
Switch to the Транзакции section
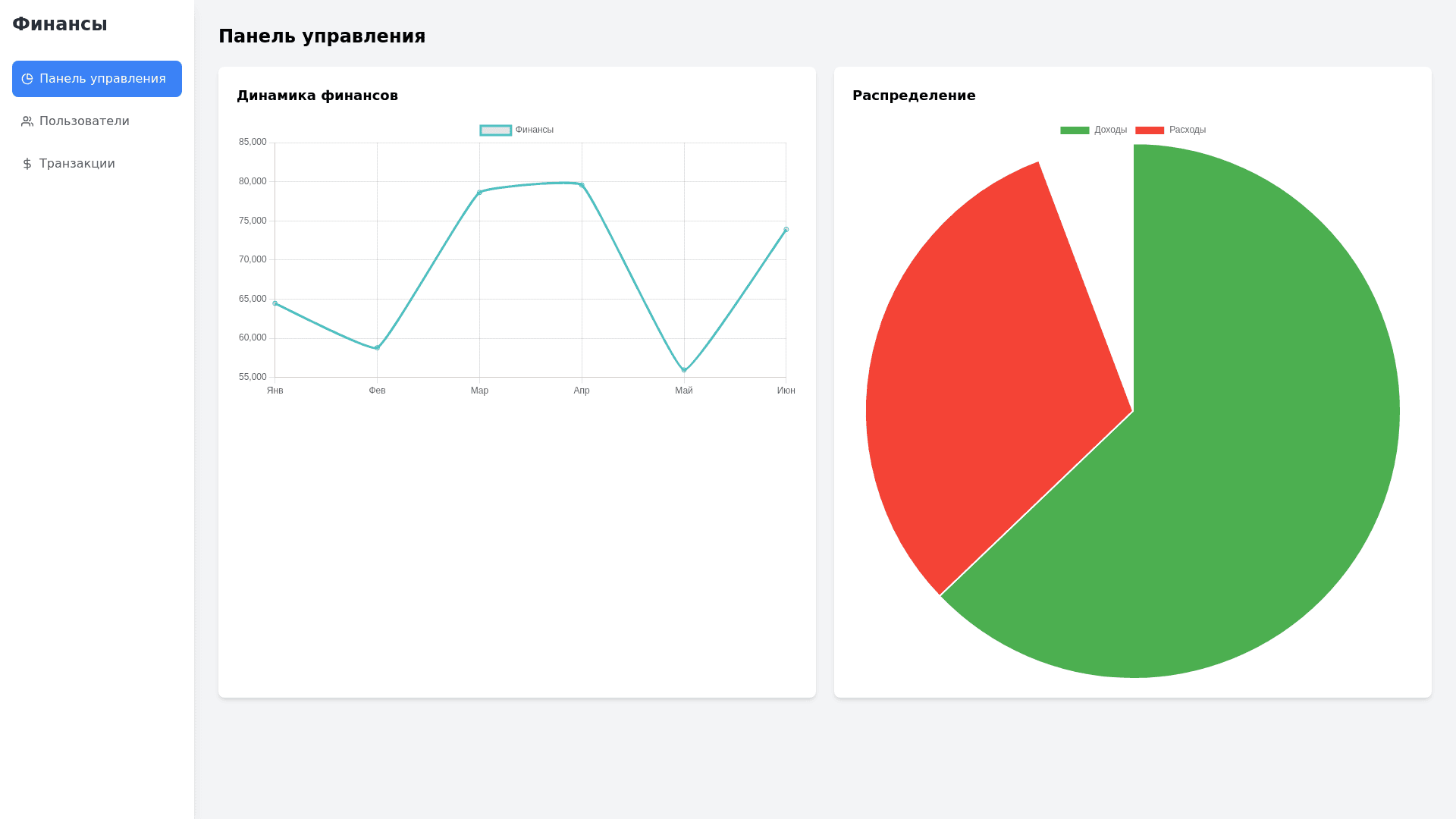tap(77, 163)
